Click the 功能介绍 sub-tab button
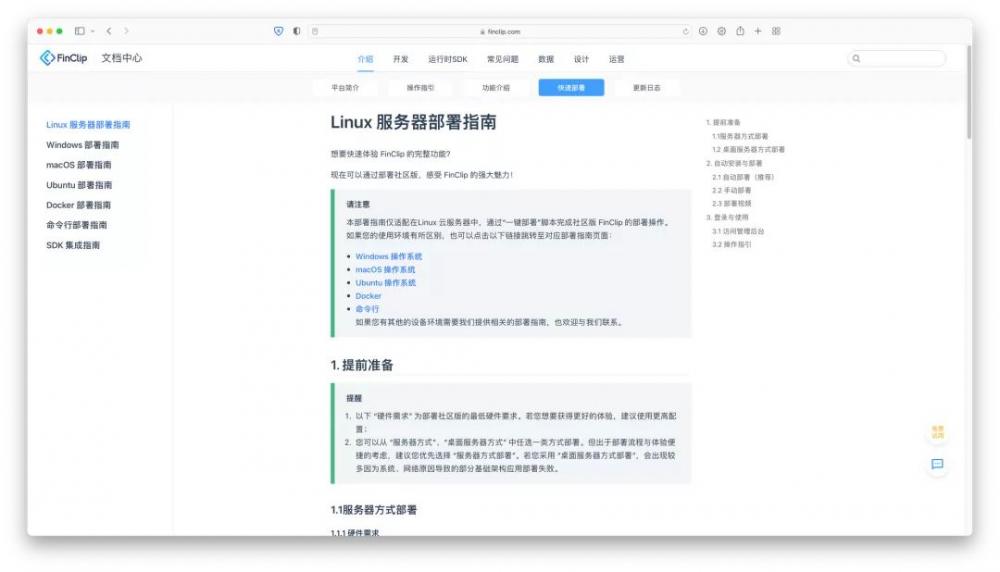This screenshot has width=1000, height=572. 496,87
